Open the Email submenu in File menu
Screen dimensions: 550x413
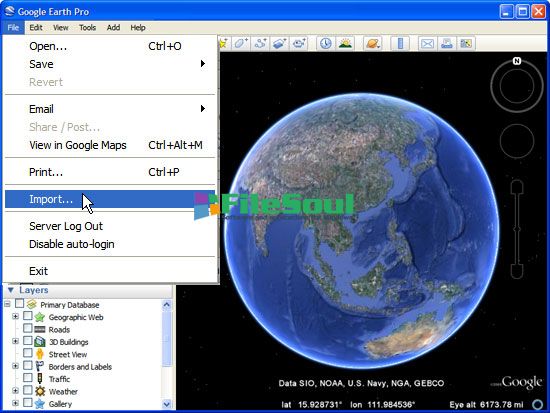(x=110, y=109)
